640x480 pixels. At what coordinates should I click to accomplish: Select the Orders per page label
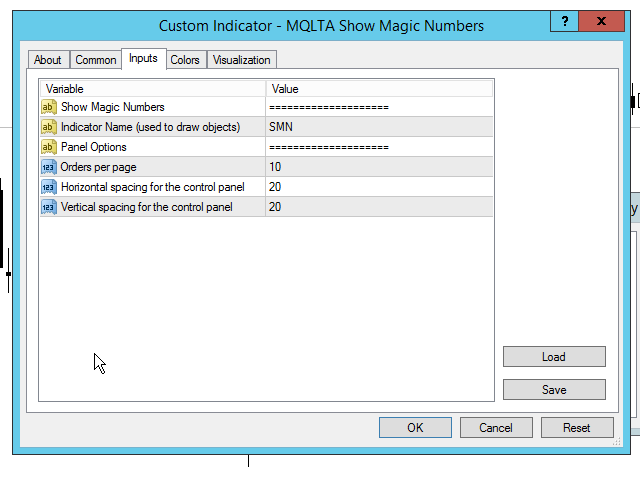click(x=98, y=167)
